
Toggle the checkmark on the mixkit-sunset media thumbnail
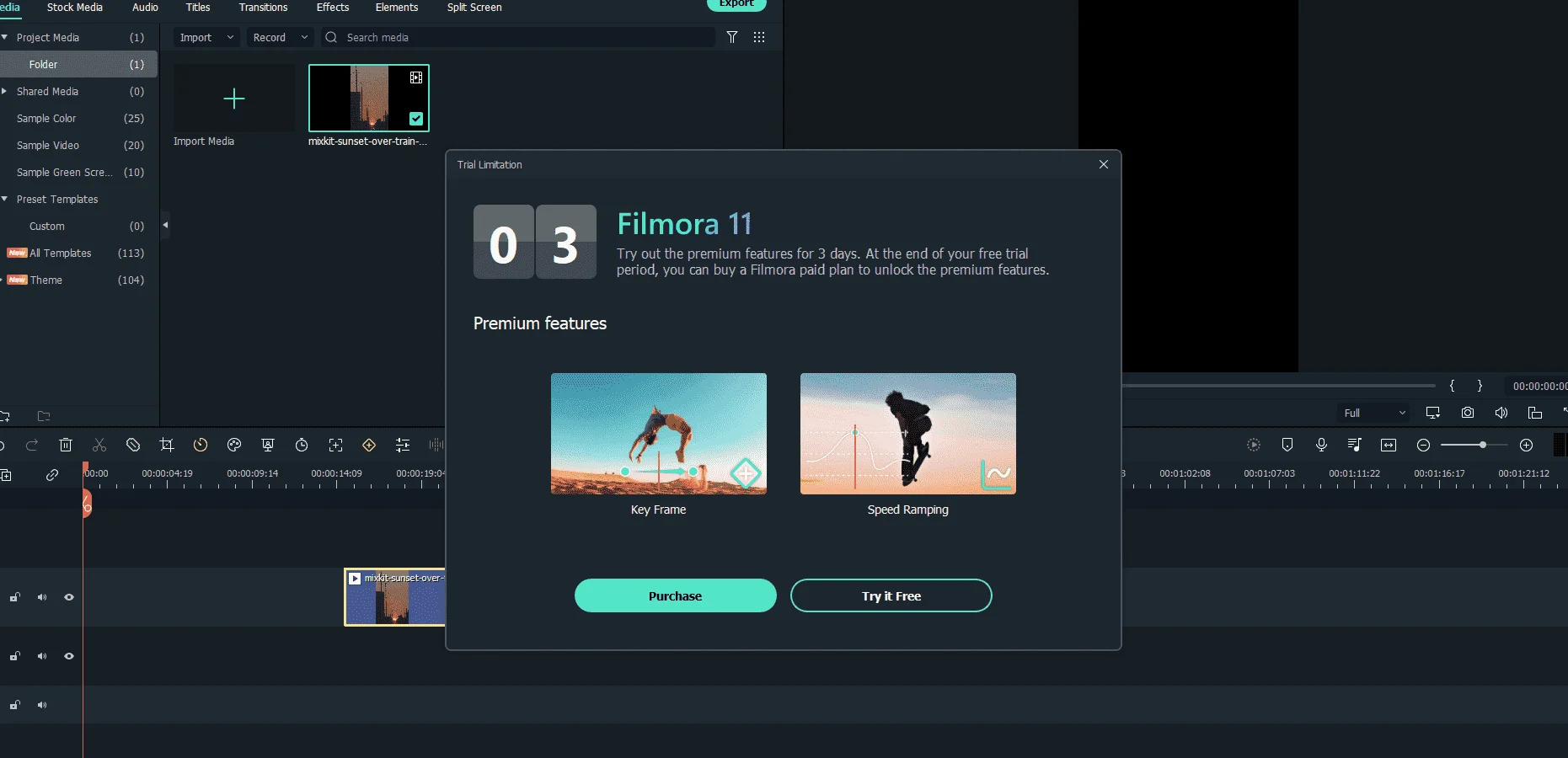click(x=416, y=119)
